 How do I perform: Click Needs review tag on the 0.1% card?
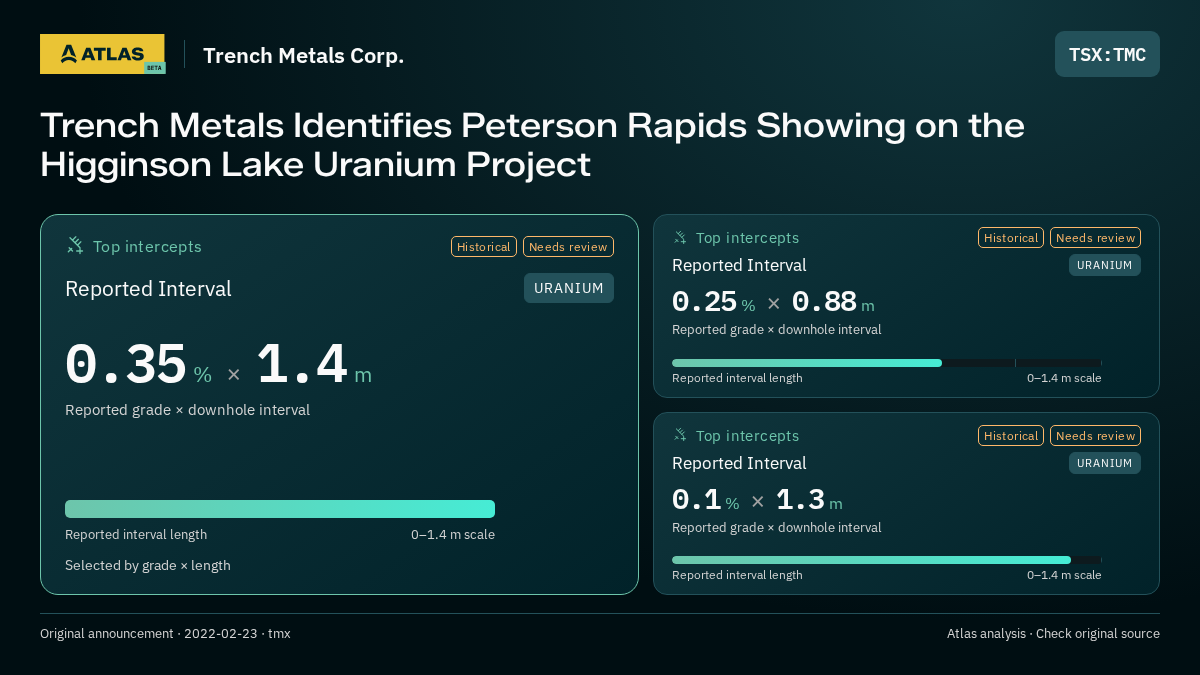tap(1095, 436)
